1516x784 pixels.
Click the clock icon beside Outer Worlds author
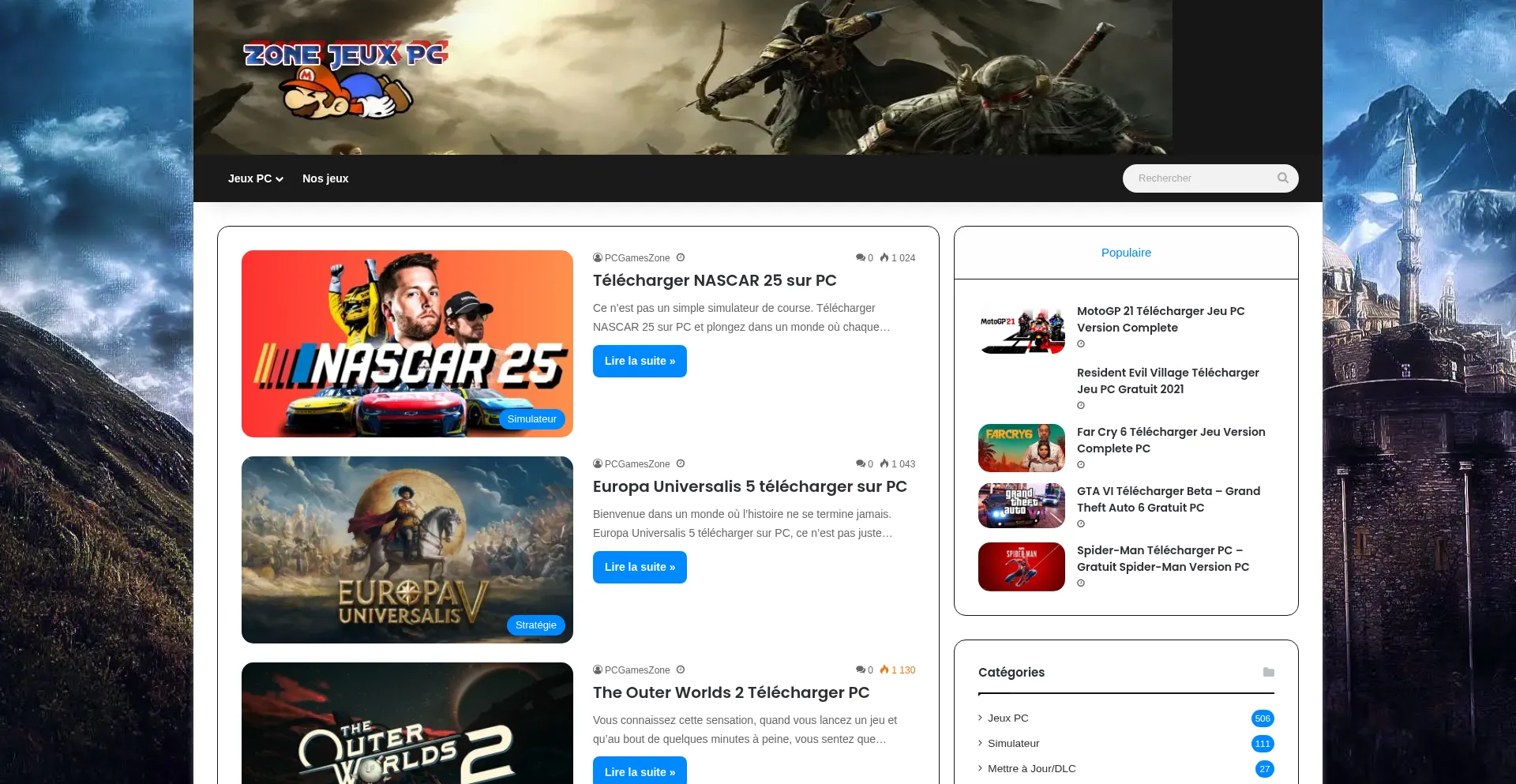tap(681, 670)
